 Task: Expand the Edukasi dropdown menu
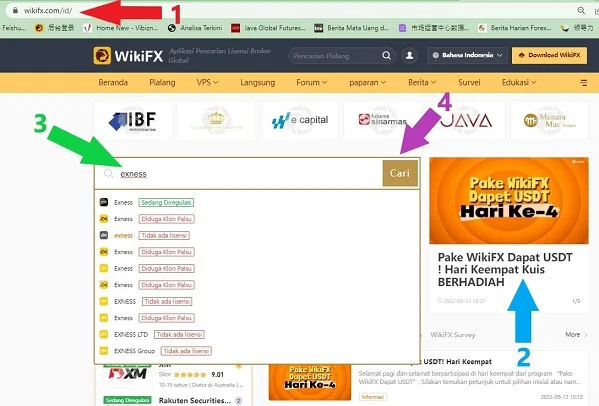point(519,82)
